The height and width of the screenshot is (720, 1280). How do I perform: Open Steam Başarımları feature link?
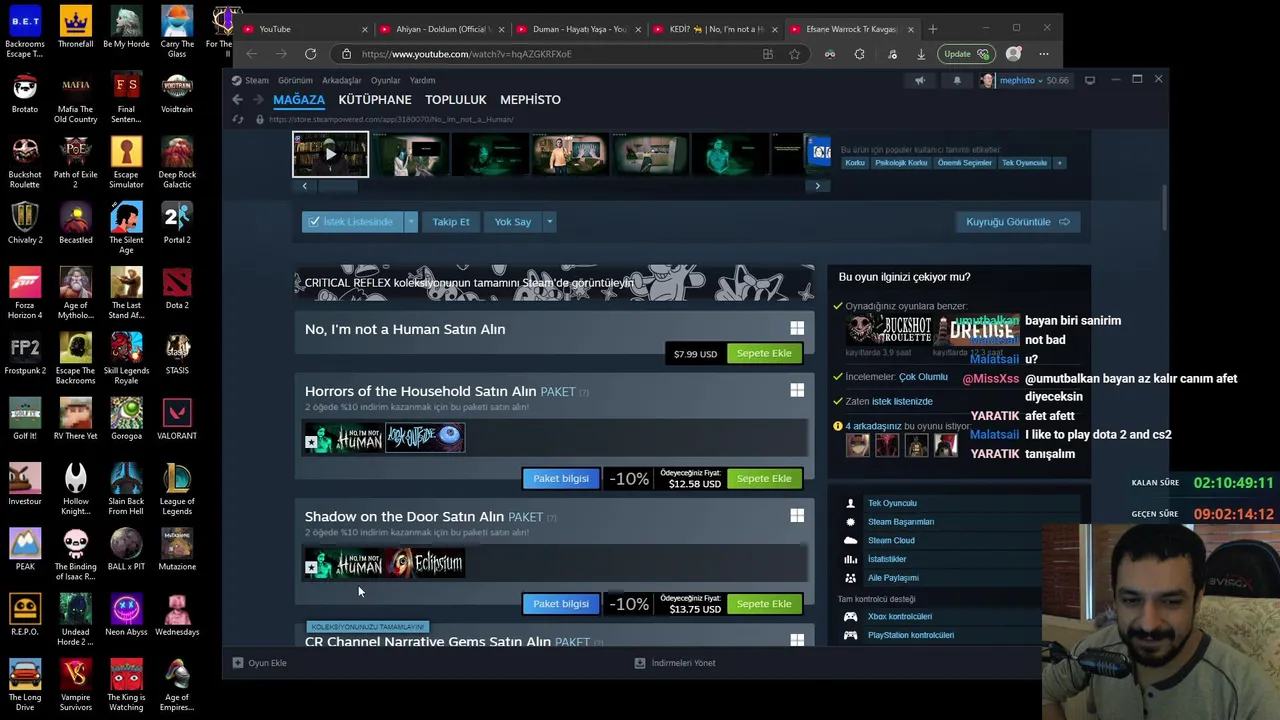click(901, 522)
